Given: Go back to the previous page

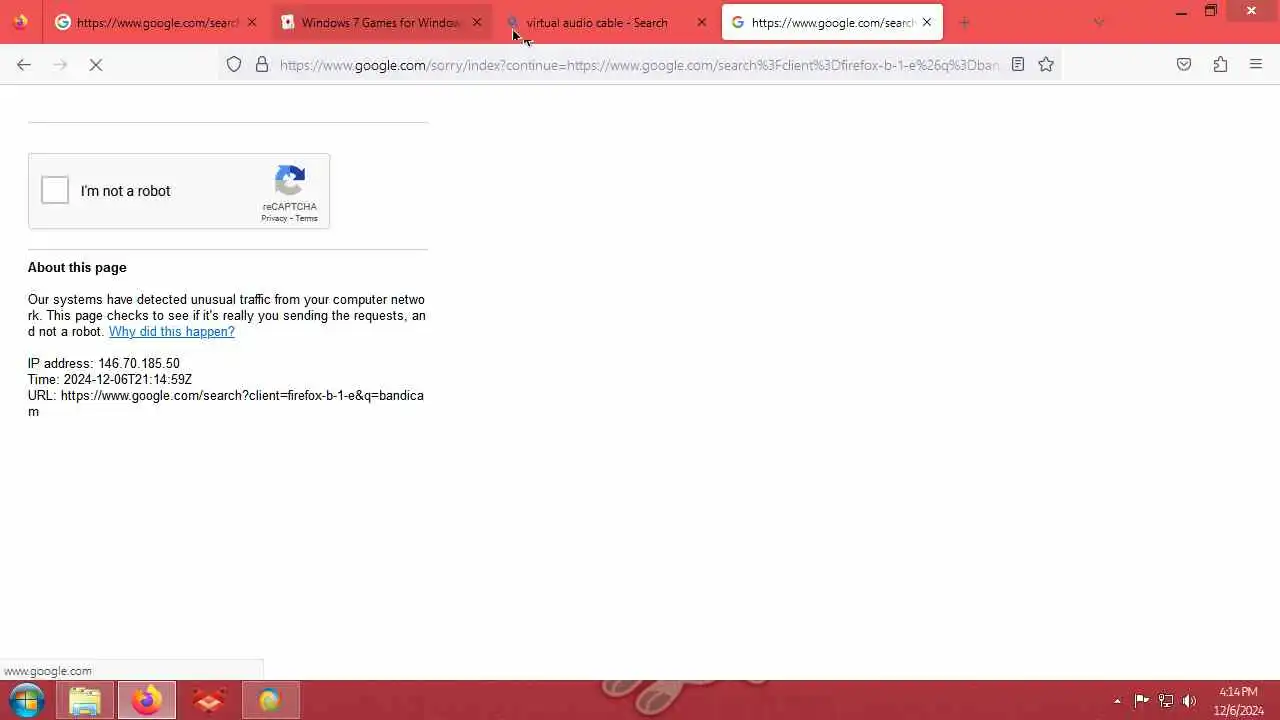Looking at the screenshot, I should (x=24, y=64).
